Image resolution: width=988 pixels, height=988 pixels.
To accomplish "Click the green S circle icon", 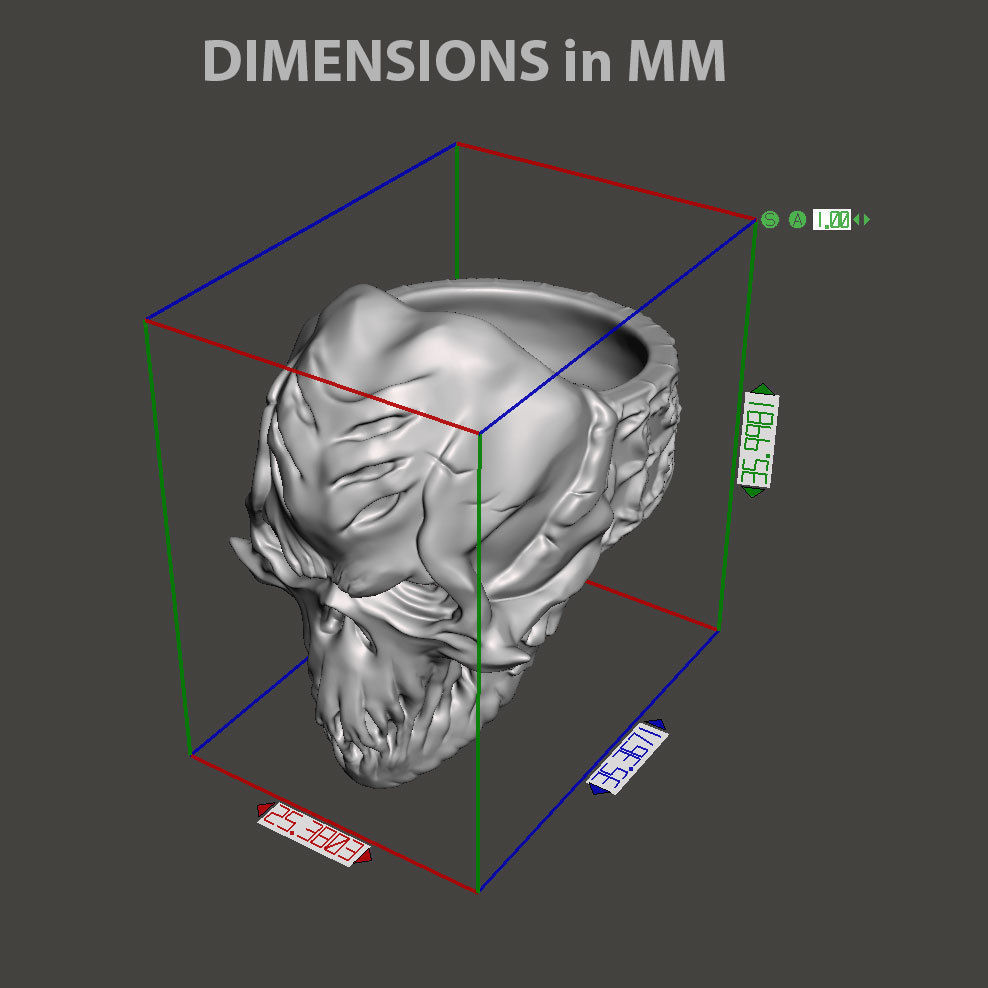I will click(x=770, y=220).
